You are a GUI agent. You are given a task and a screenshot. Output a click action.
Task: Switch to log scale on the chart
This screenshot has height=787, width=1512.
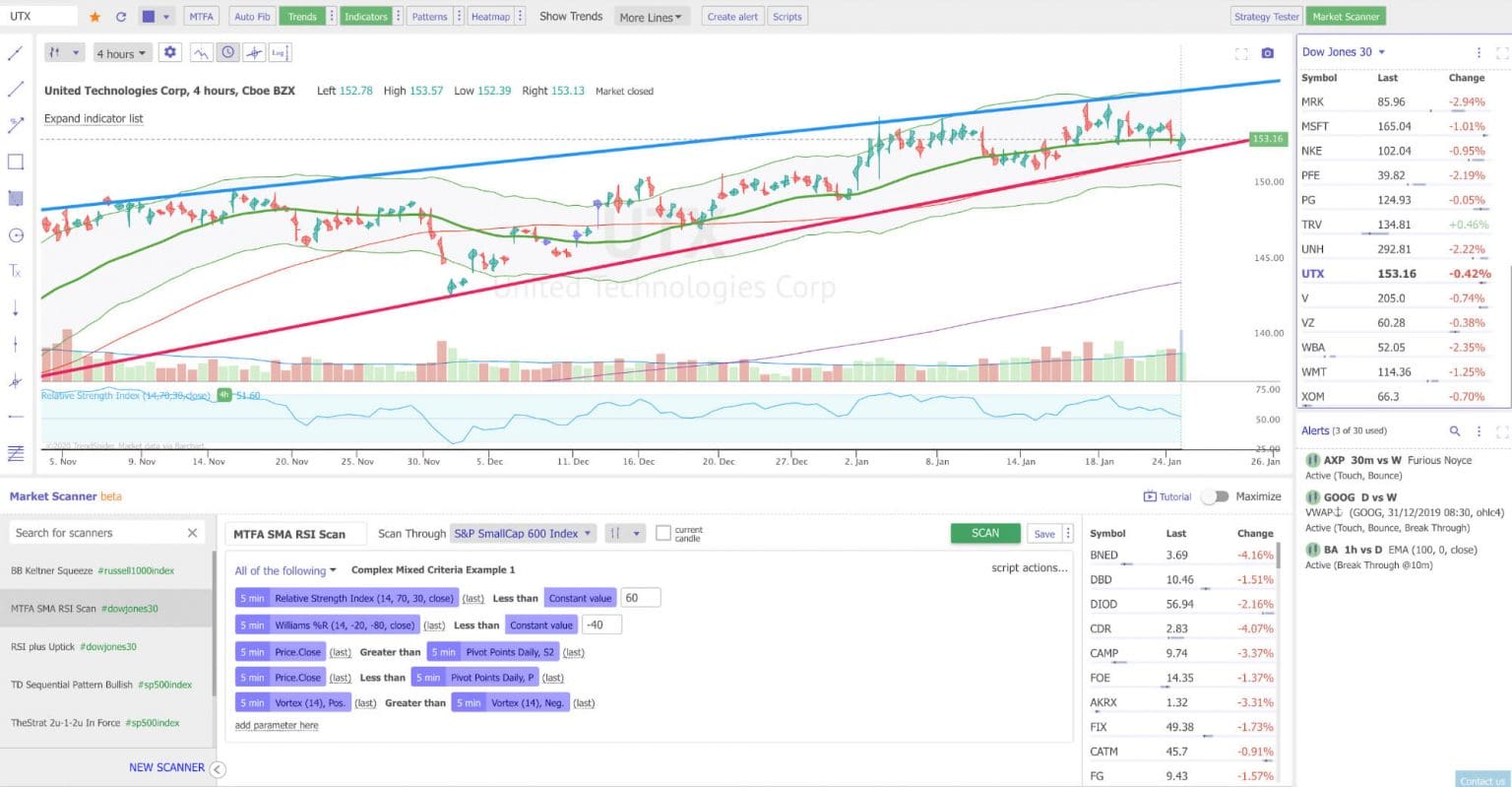click(x=280, y=52)
